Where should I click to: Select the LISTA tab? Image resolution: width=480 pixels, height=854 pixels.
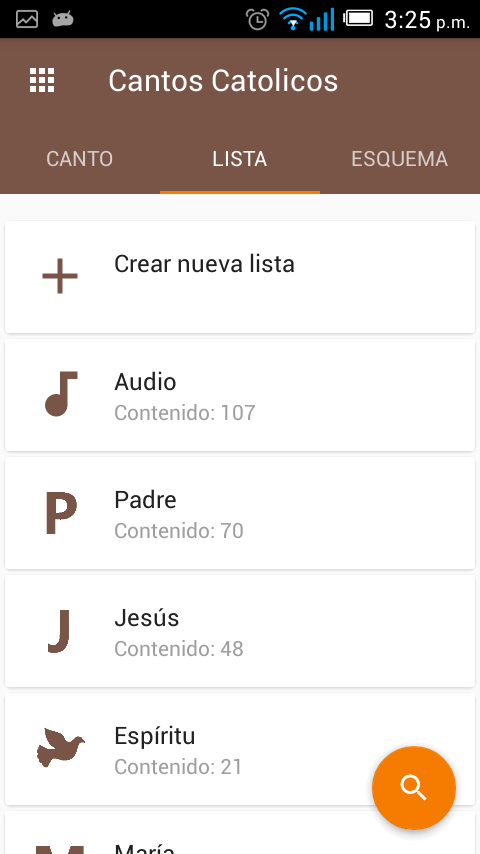pyautogui.click(x=240, y=159)
